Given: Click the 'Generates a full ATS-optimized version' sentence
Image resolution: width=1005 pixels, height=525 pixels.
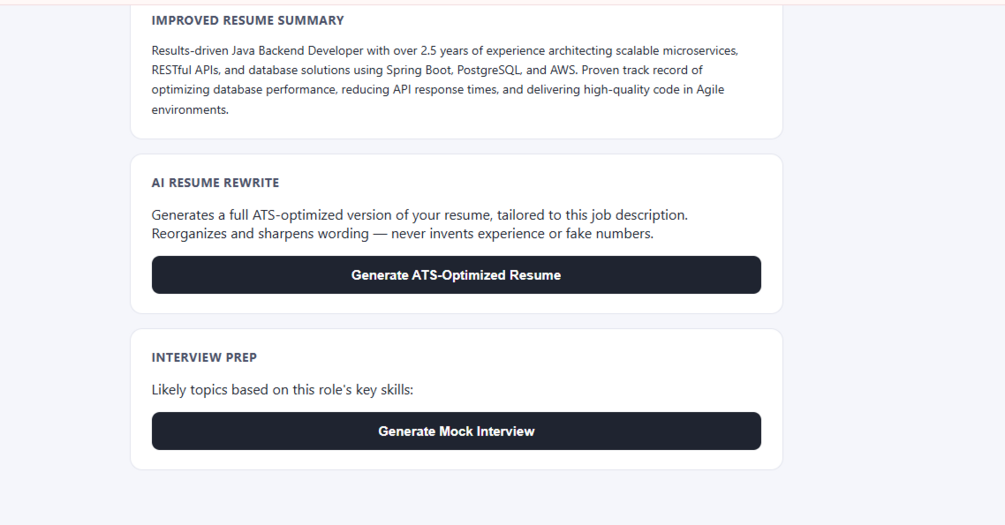Looking at the screenshot, I should pyautogui.click(x=419, y=215).
